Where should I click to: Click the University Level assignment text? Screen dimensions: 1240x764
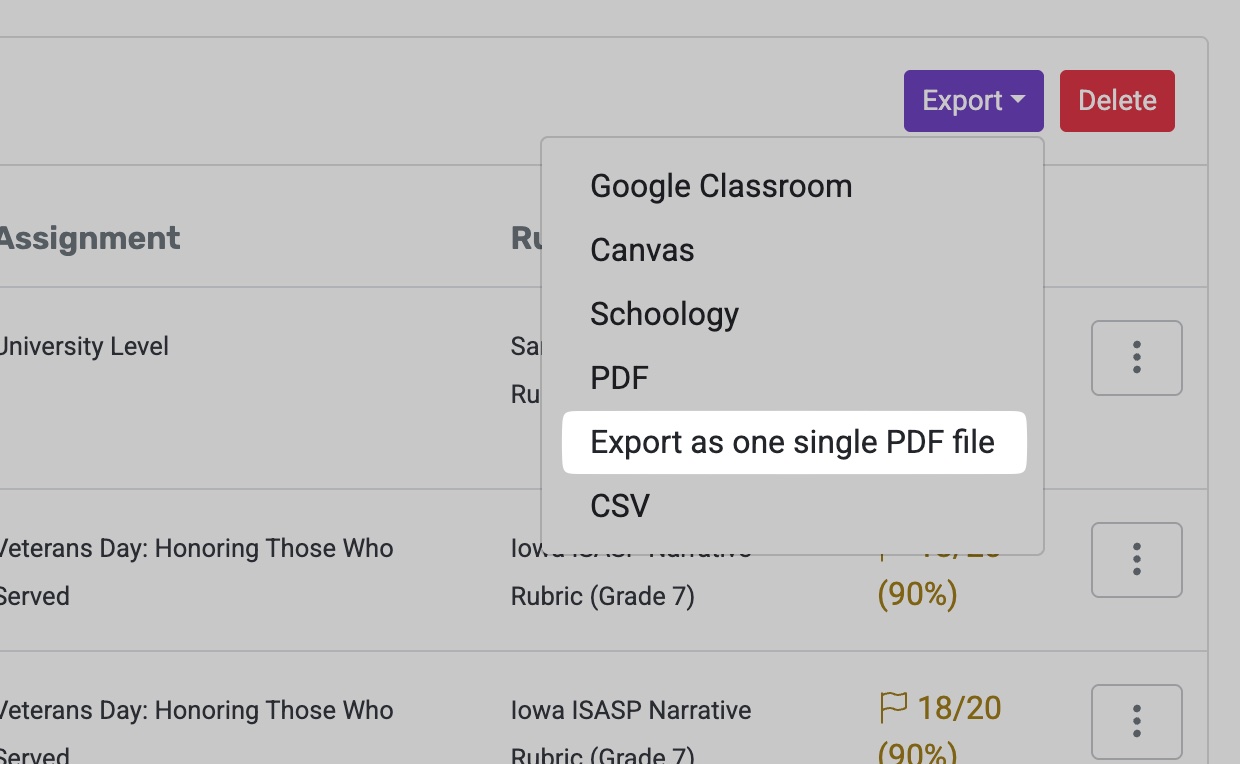tap(83, 347)
